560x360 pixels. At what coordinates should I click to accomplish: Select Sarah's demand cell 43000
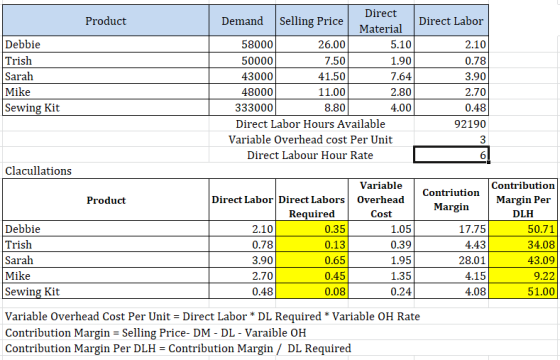(242, 76)
